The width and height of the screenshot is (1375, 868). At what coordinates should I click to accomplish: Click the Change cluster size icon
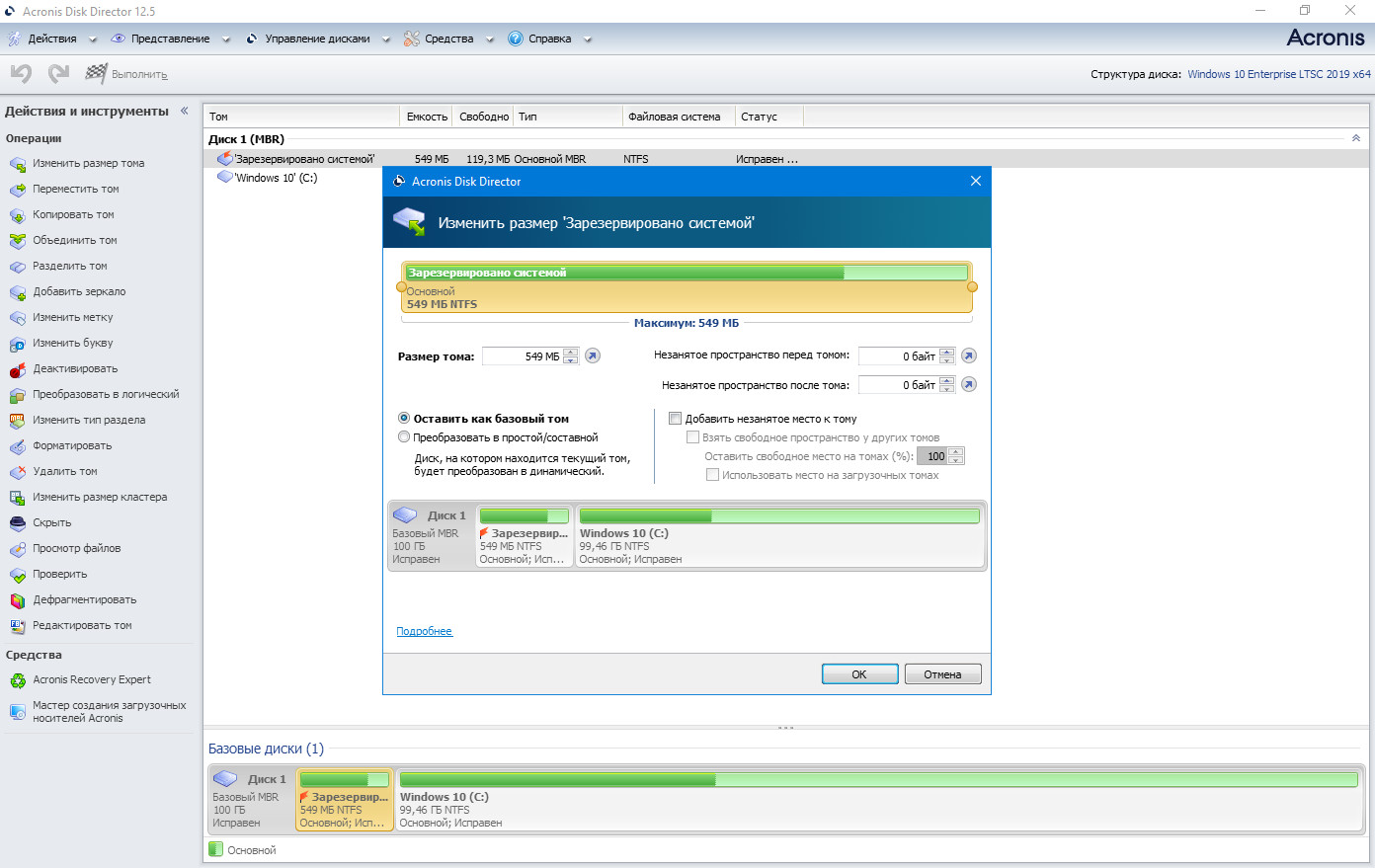pyautogui.click(x=17, y=498)
